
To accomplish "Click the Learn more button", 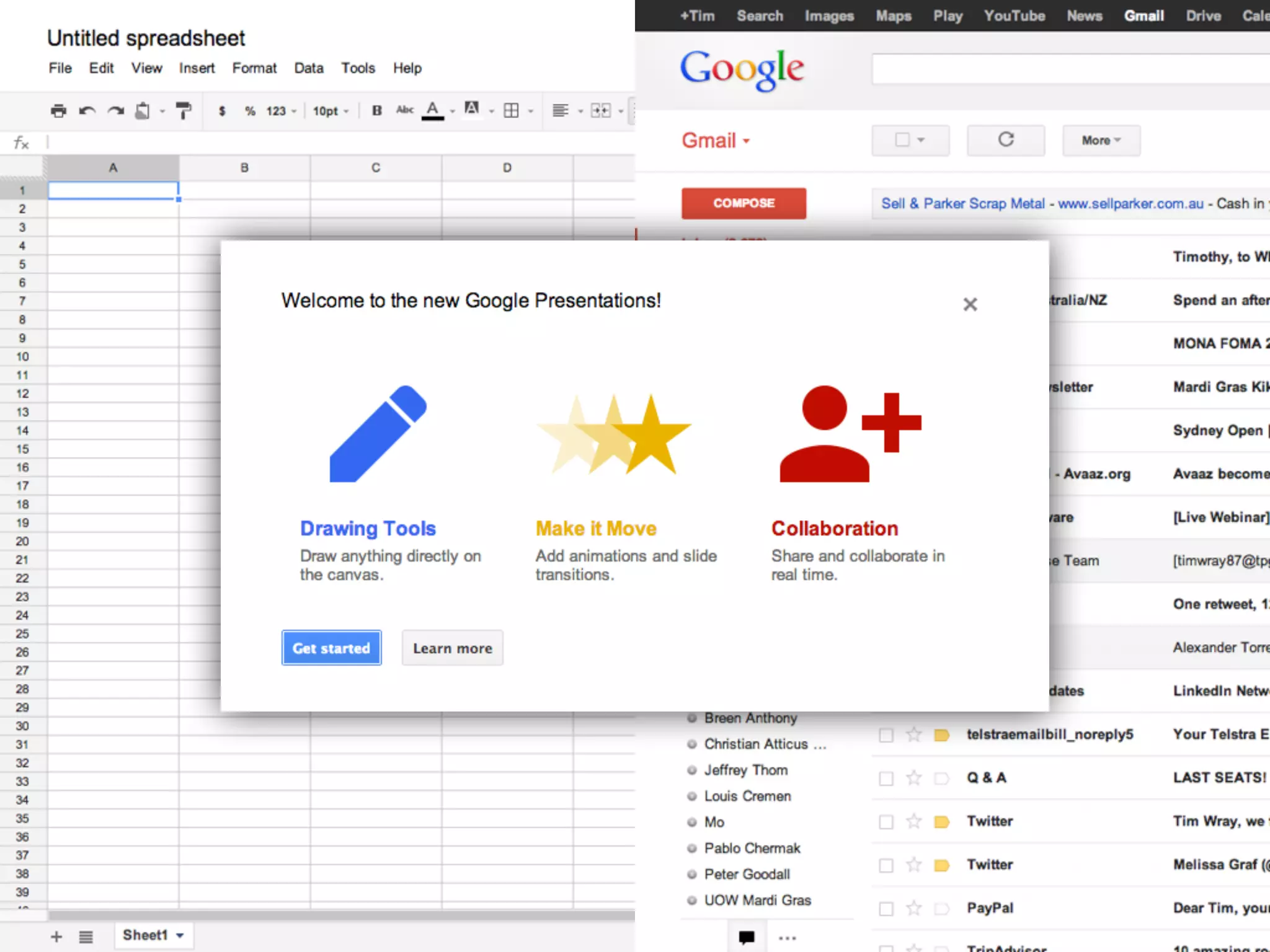I will click(x=452, y=648).
